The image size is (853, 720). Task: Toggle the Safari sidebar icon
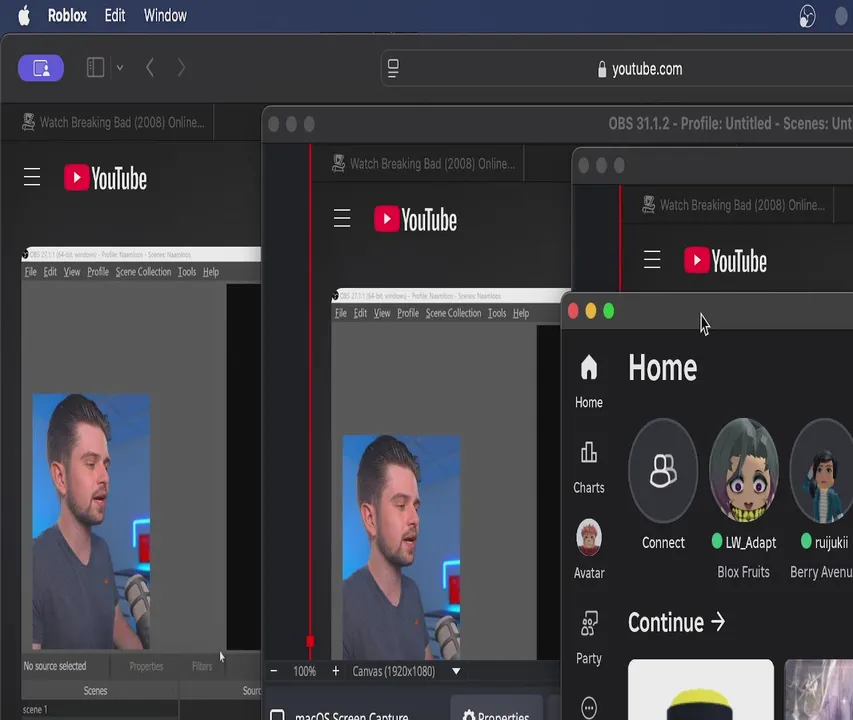[x=96, y=67]
